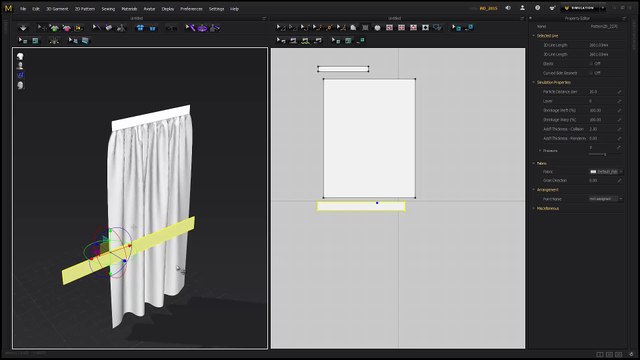640x360 pixels.
Task: Toggle Curved Side Geometry Off checkbox
Action: click(x=591, y=73)
